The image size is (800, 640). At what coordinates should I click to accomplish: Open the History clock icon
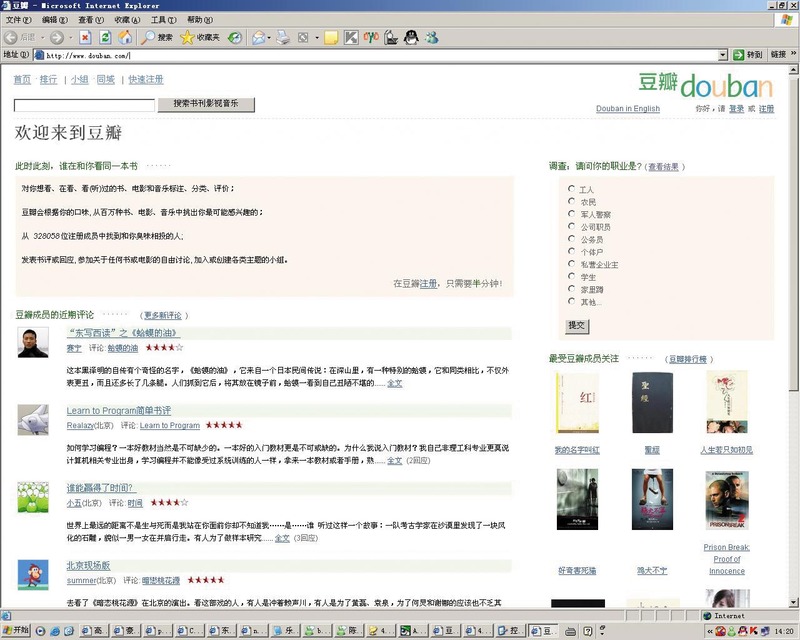pos(235,37)
